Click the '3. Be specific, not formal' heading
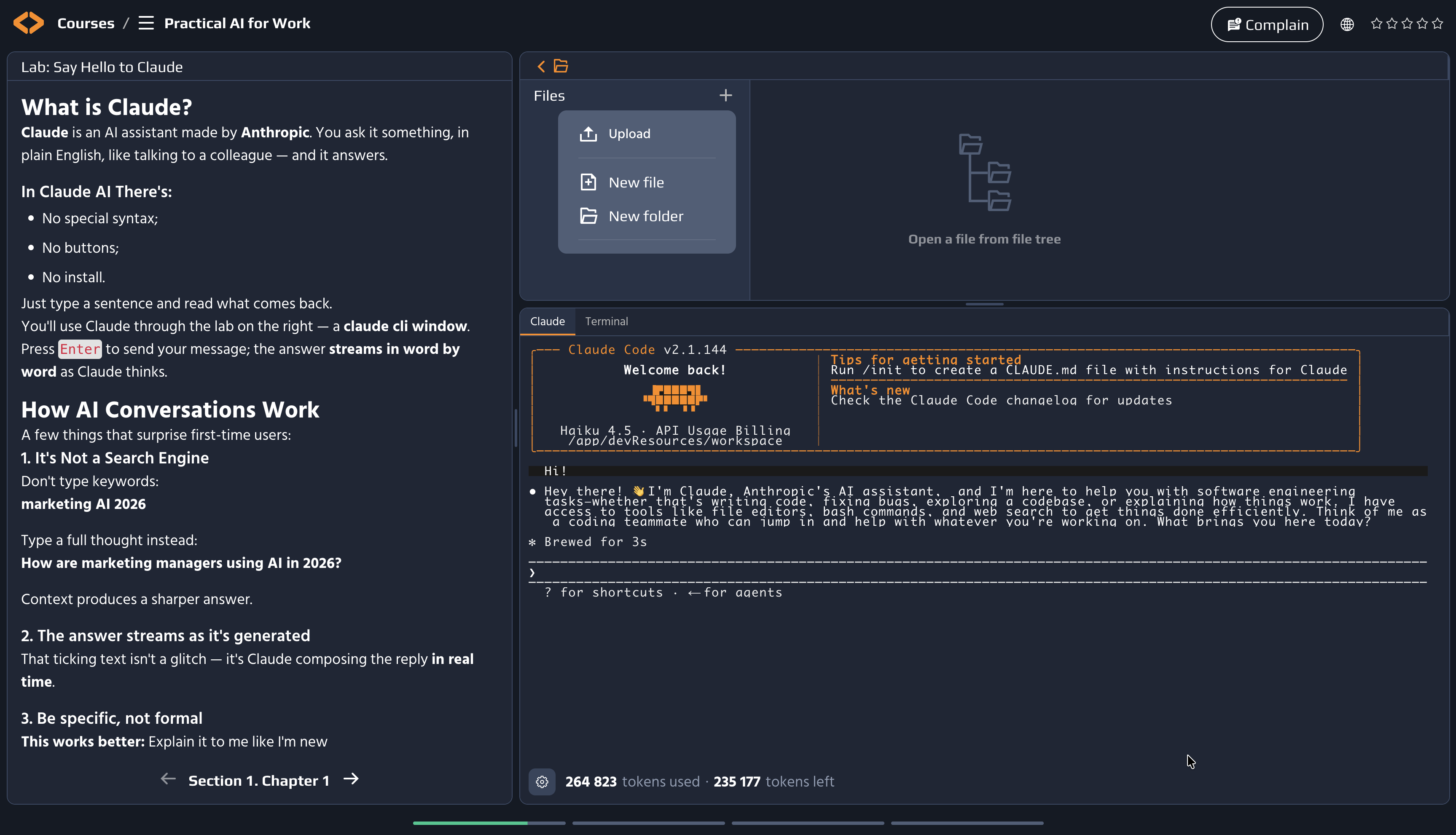This screenshot has height=835, width=1456. click(112, 719)
